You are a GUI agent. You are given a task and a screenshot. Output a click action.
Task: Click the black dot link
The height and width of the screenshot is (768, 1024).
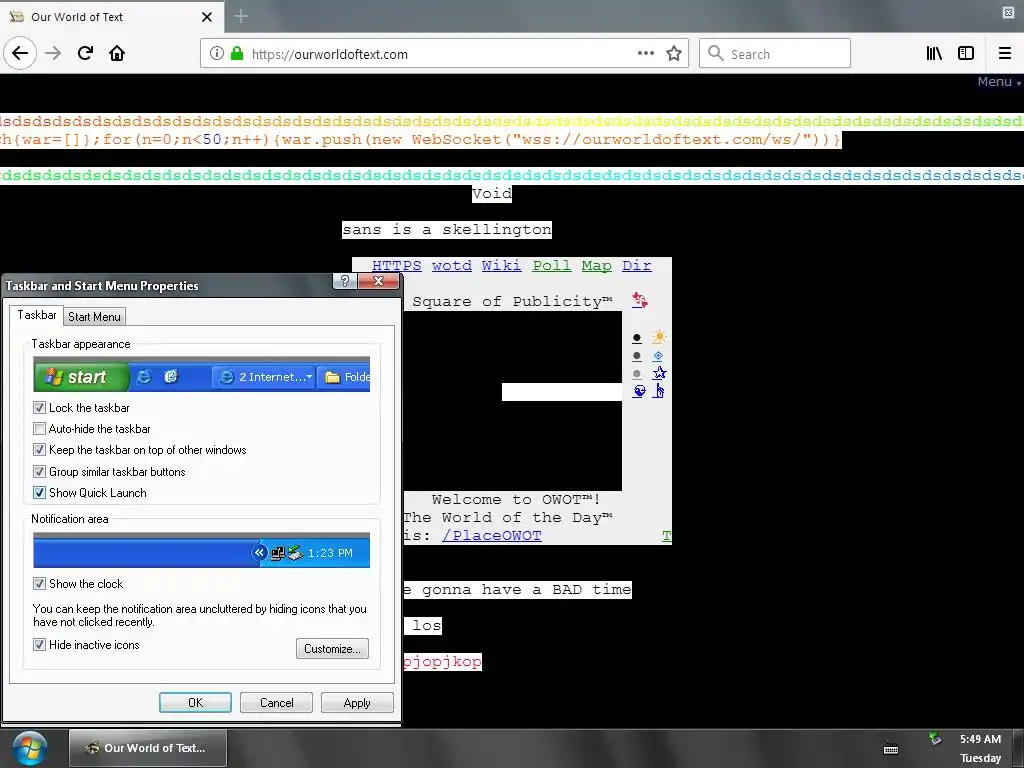pos(637,338)
